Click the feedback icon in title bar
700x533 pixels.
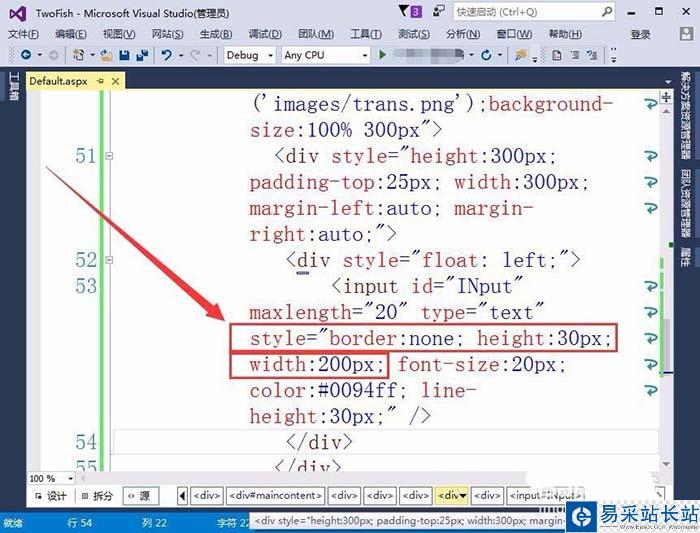pyautogui.click(x=438, y=11)
